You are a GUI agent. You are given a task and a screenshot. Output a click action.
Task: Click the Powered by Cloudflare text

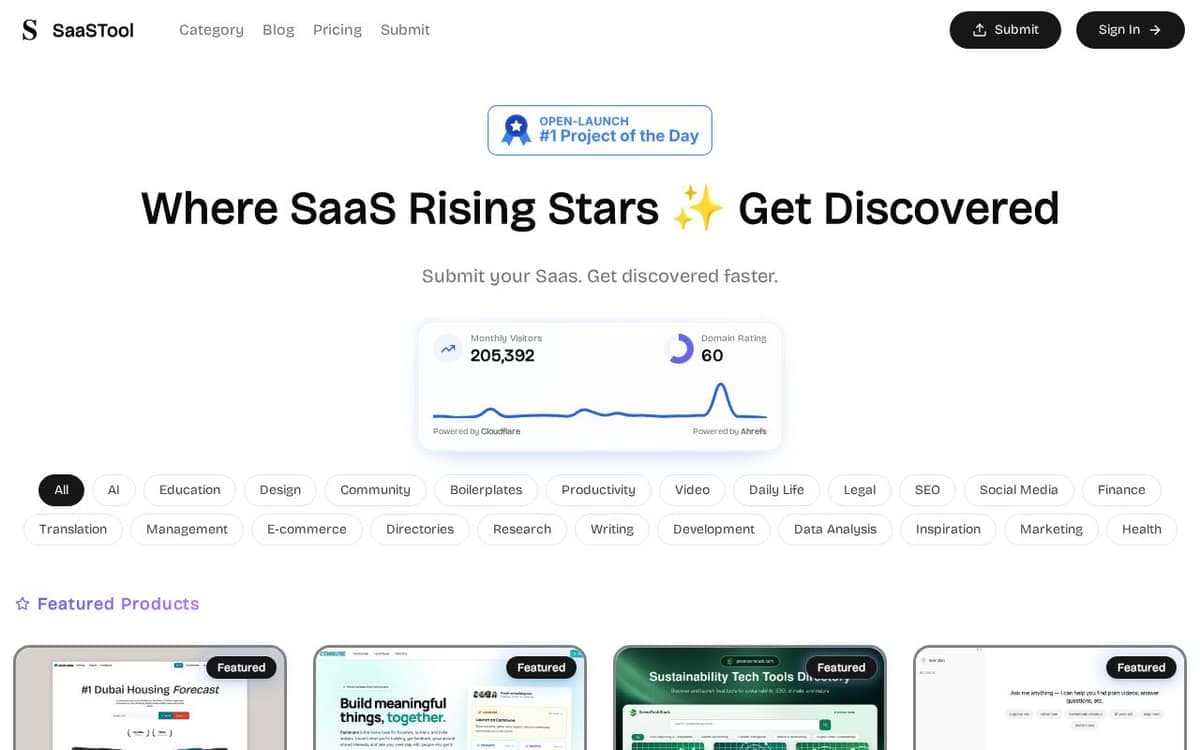point(476,432)
